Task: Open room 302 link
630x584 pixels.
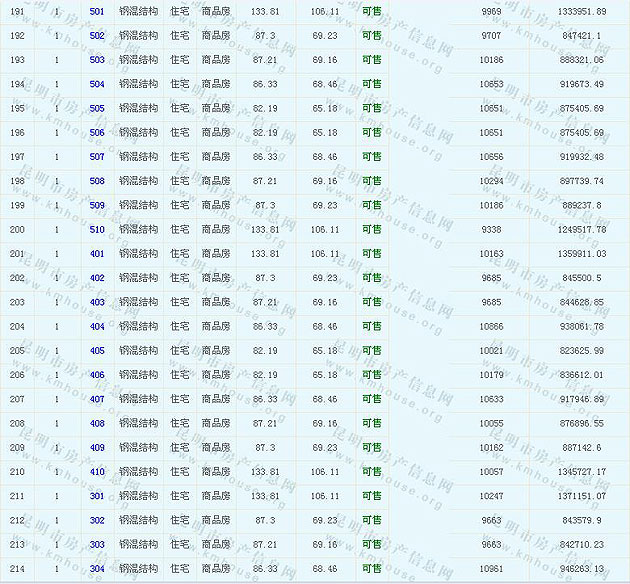Action: coord(96,520)
